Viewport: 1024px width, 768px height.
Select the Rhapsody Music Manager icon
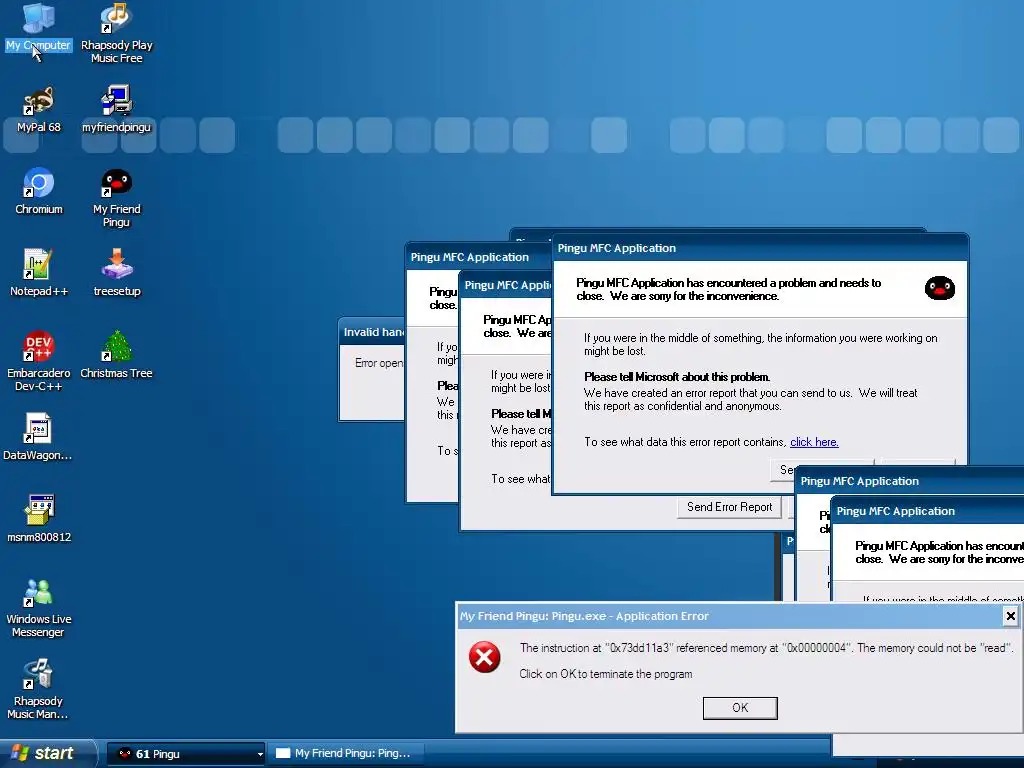(x=38, y=689)
